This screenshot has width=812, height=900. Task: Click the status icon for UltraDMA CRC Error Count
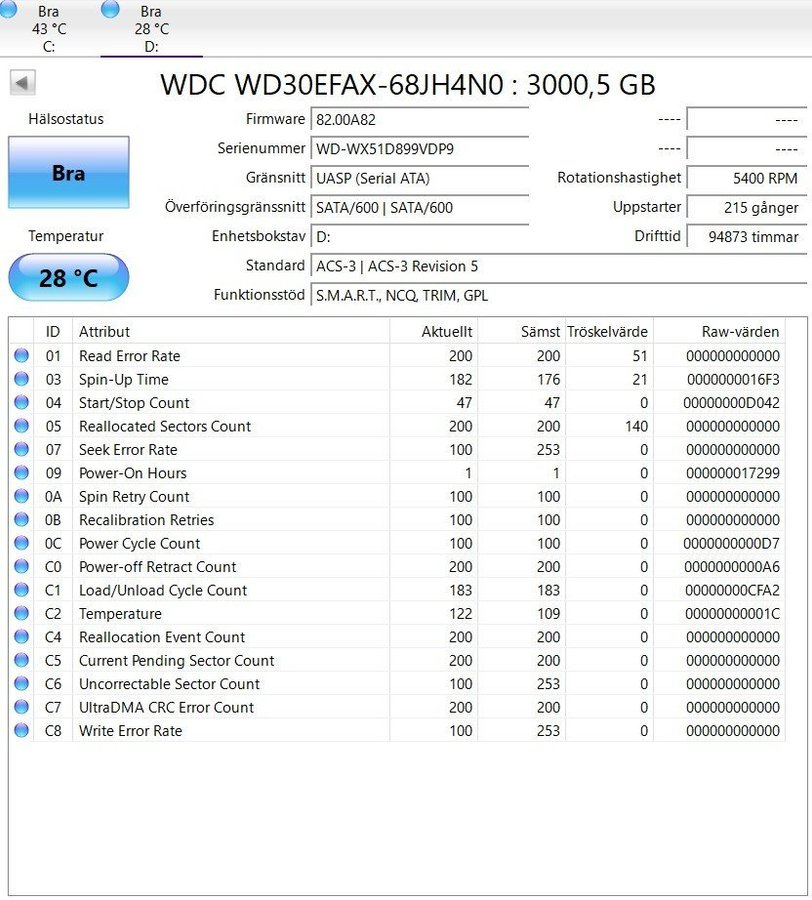pos(22,707)
